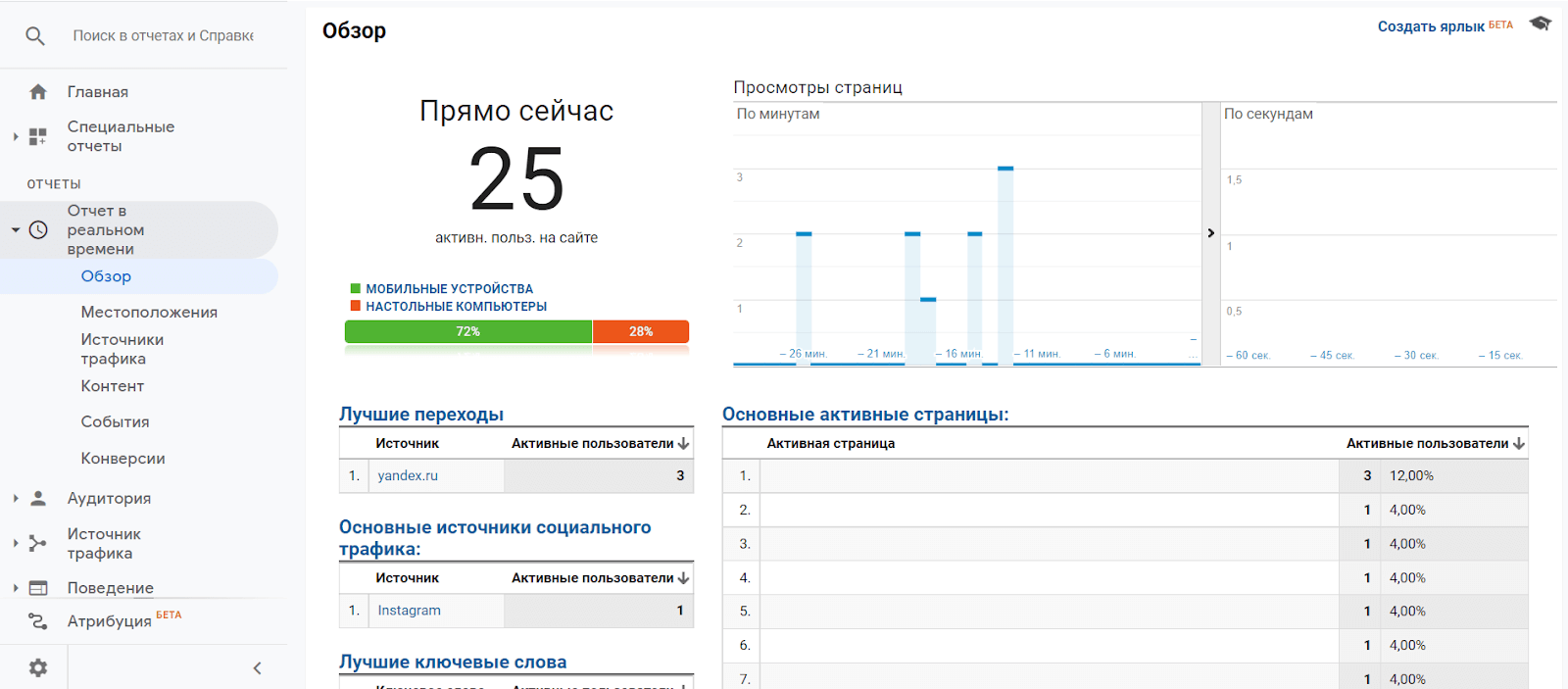Open the Главная home icon

point(38,92)
